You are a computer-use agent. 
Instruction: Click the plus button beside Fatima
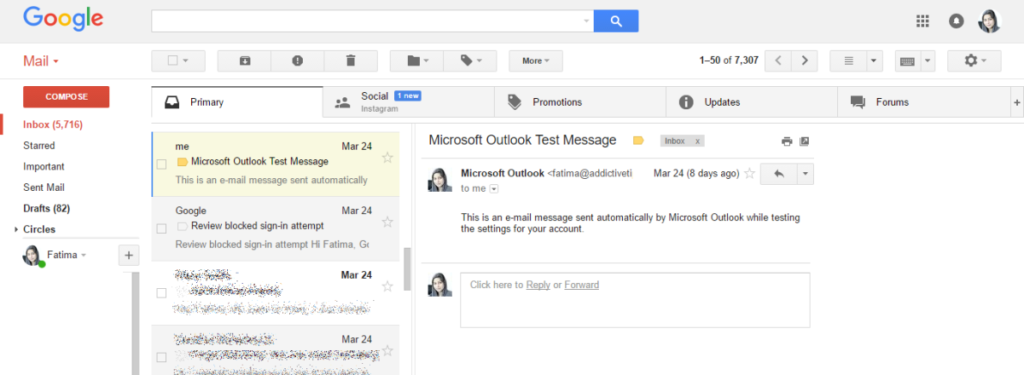(x=129, y=255)
